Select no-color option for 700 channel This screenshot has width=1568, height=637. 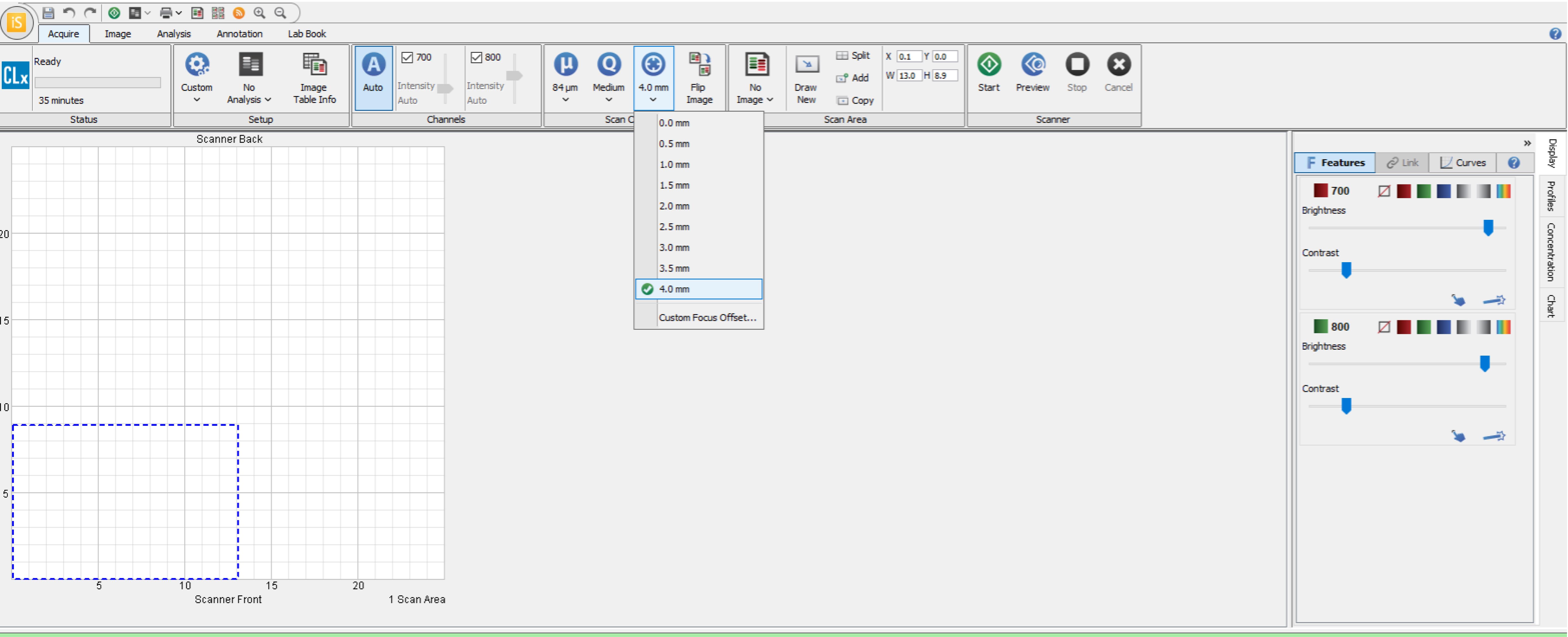coord(1384,191)
